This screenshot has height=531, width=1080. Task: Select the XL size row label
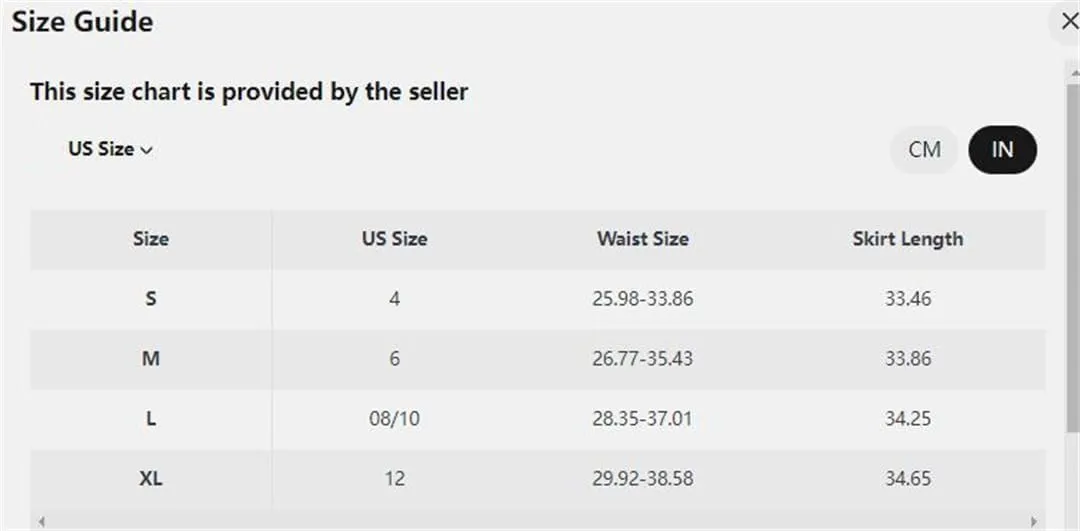[x=151, y=479]
